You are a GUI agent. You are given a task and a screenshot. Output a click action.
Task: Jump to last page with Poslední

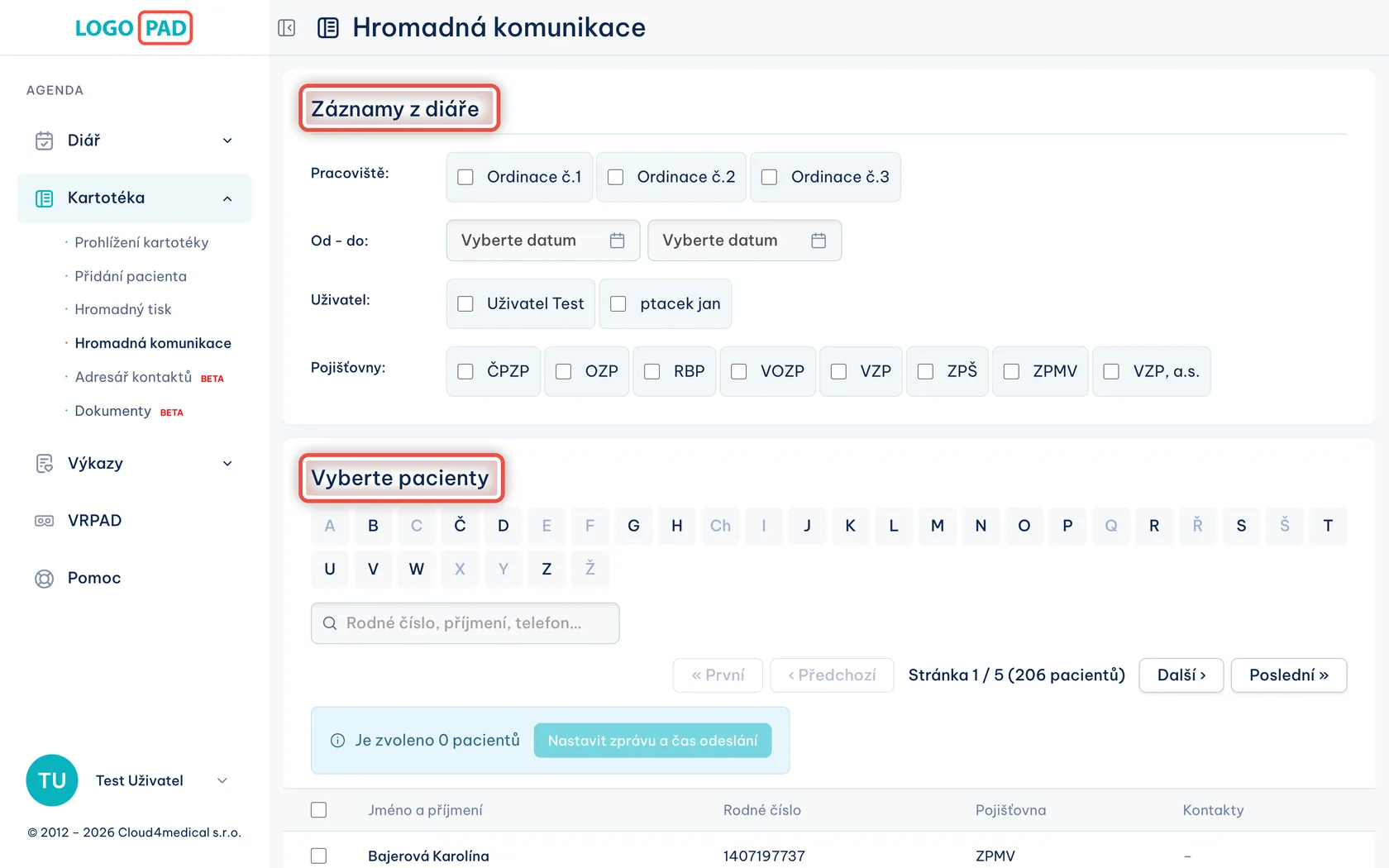click(x=1288, y=675)
